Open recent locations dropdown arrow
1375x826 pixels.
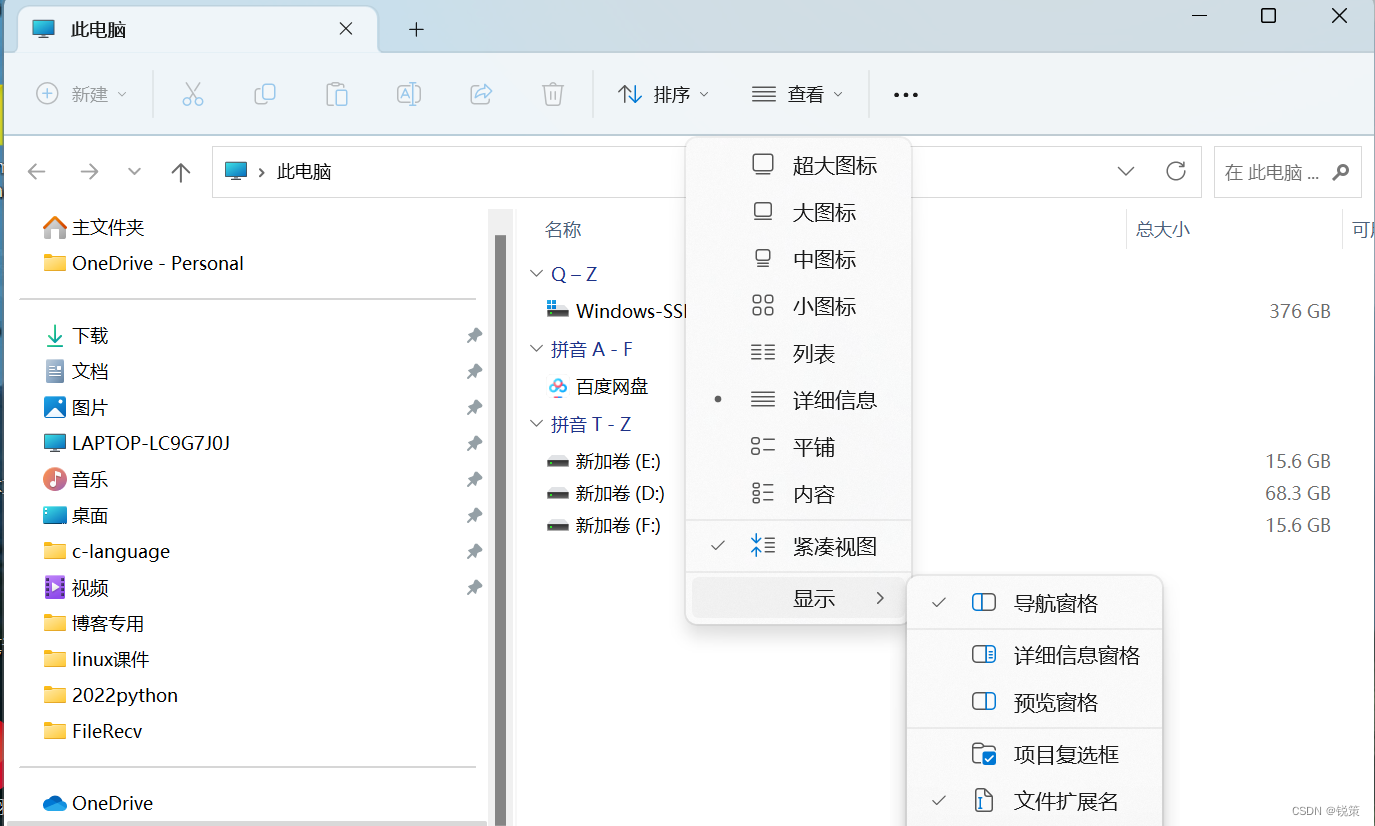tap(135, 171)
